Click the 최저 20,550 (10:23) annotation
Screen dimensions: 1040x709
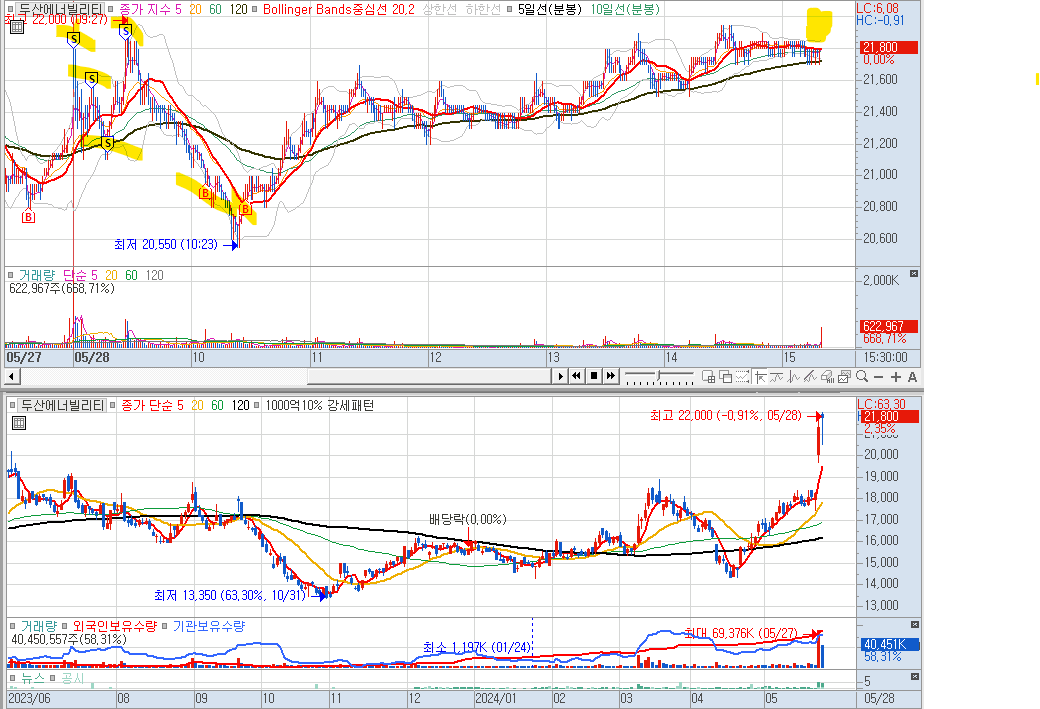coord(166,245)
